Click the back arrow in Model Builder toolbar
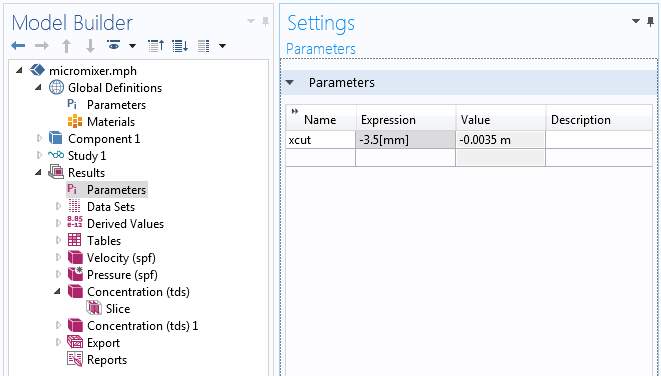This screenshot has width=661, height=376. (18, 46)
